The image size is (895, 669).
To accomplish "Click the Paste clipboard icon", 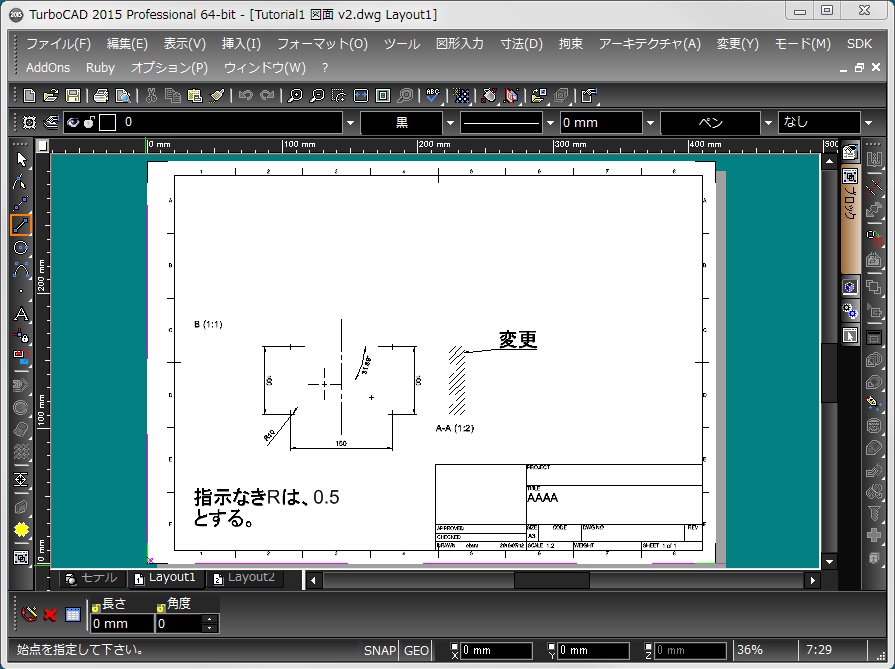I will coord(195,96).
